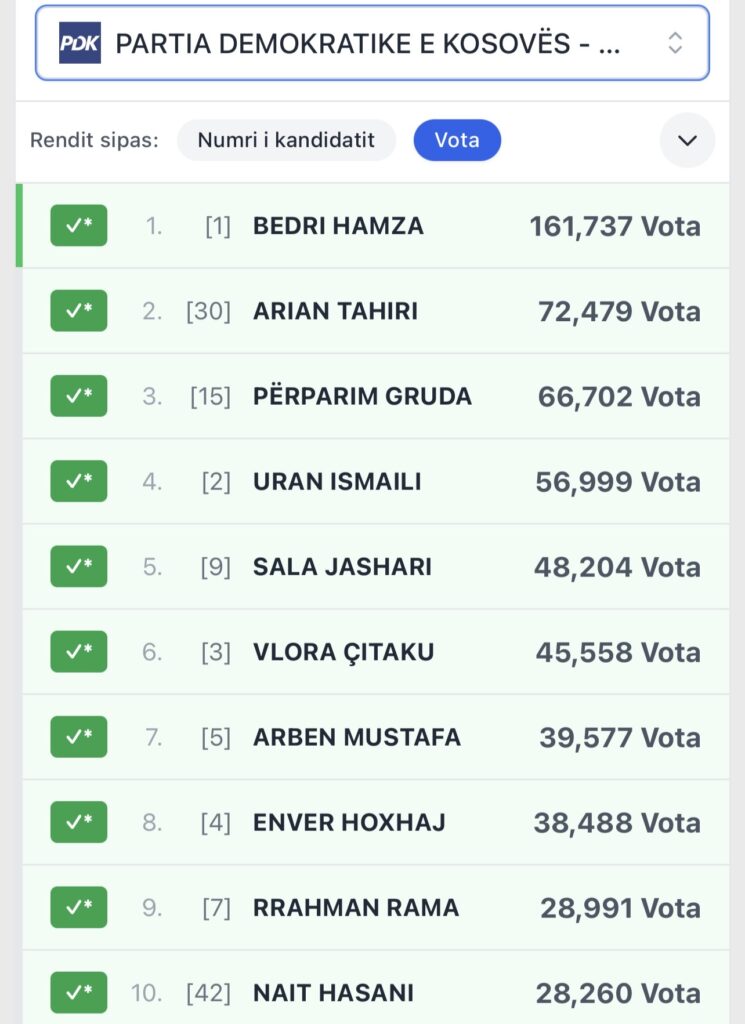Click green checkmark badge for Vlora Çitaku
Image resolution: width=745 pixels, height=1024 pixels.
79,652
